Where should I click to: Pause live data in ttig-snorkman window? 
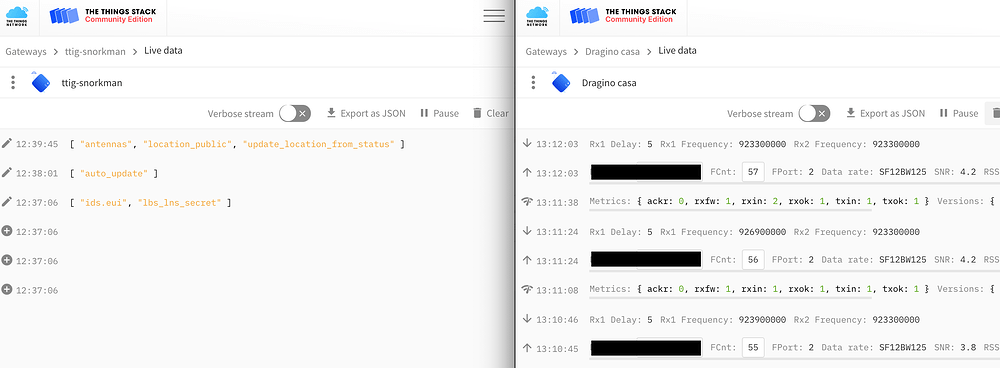(x=439, y=114)
